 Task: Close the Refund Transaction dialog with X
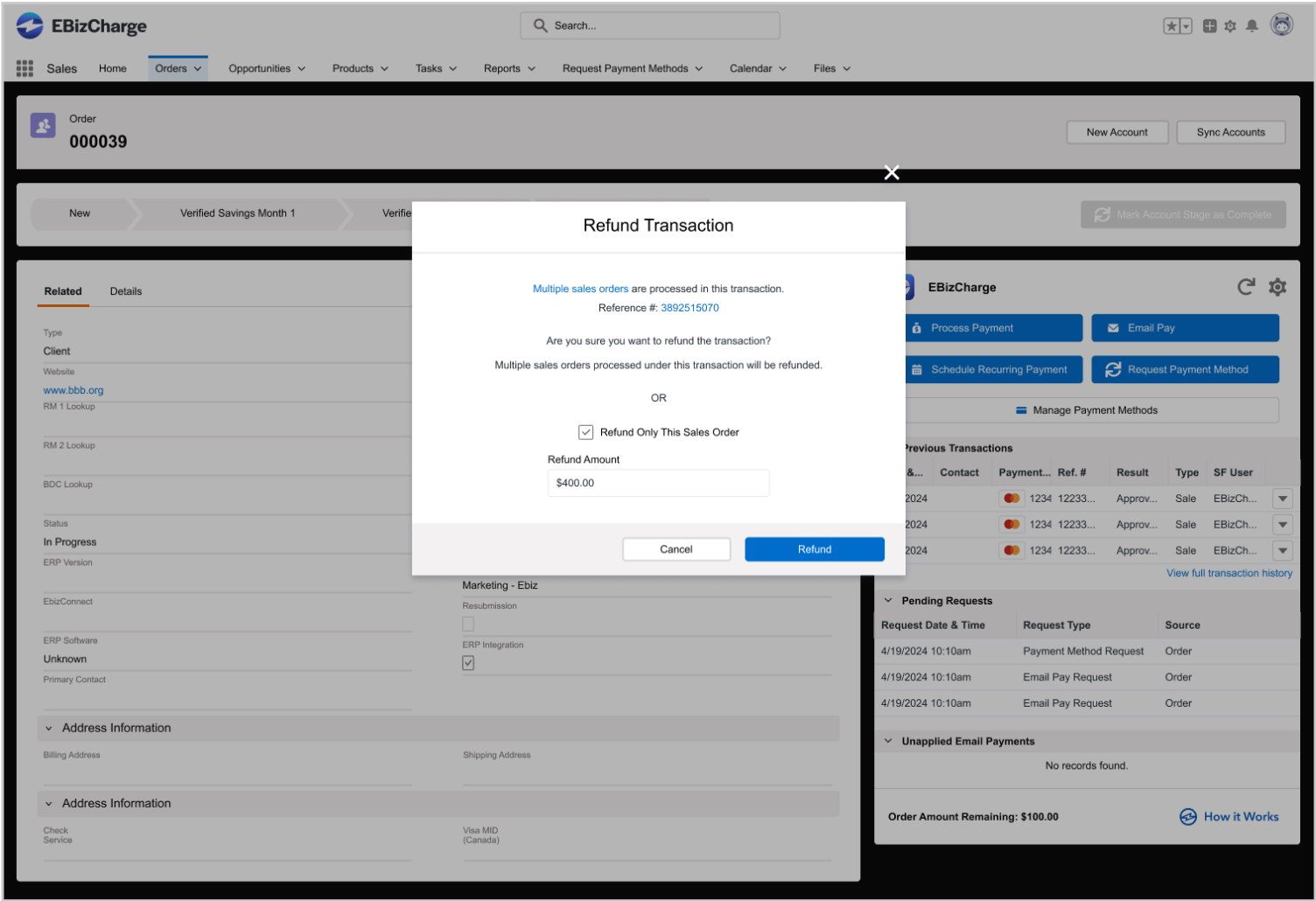pos(892,172)
